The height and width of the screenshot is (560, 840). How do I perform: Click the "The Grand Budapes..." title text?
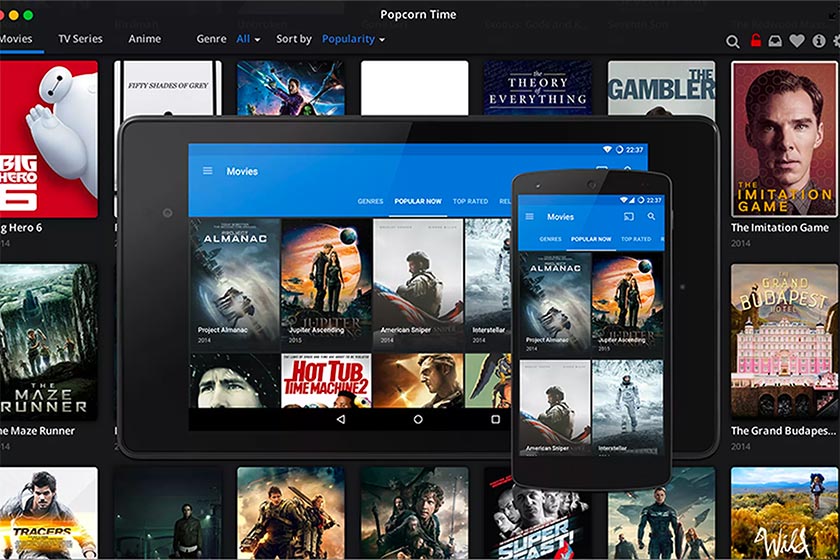[x=783, y=431]
